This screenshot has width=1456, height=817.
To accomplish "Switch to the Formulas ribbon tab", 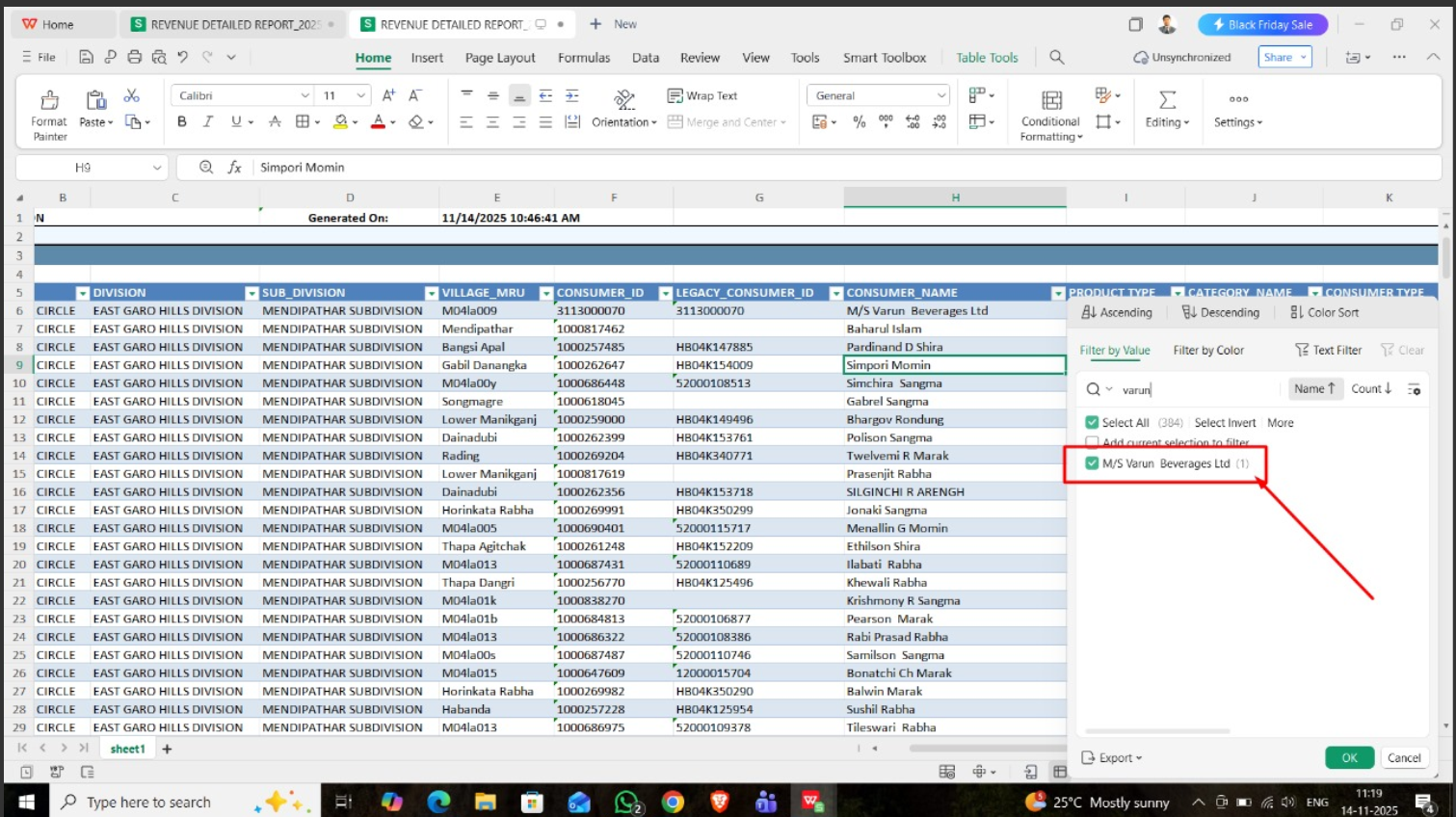I will 583,58.
